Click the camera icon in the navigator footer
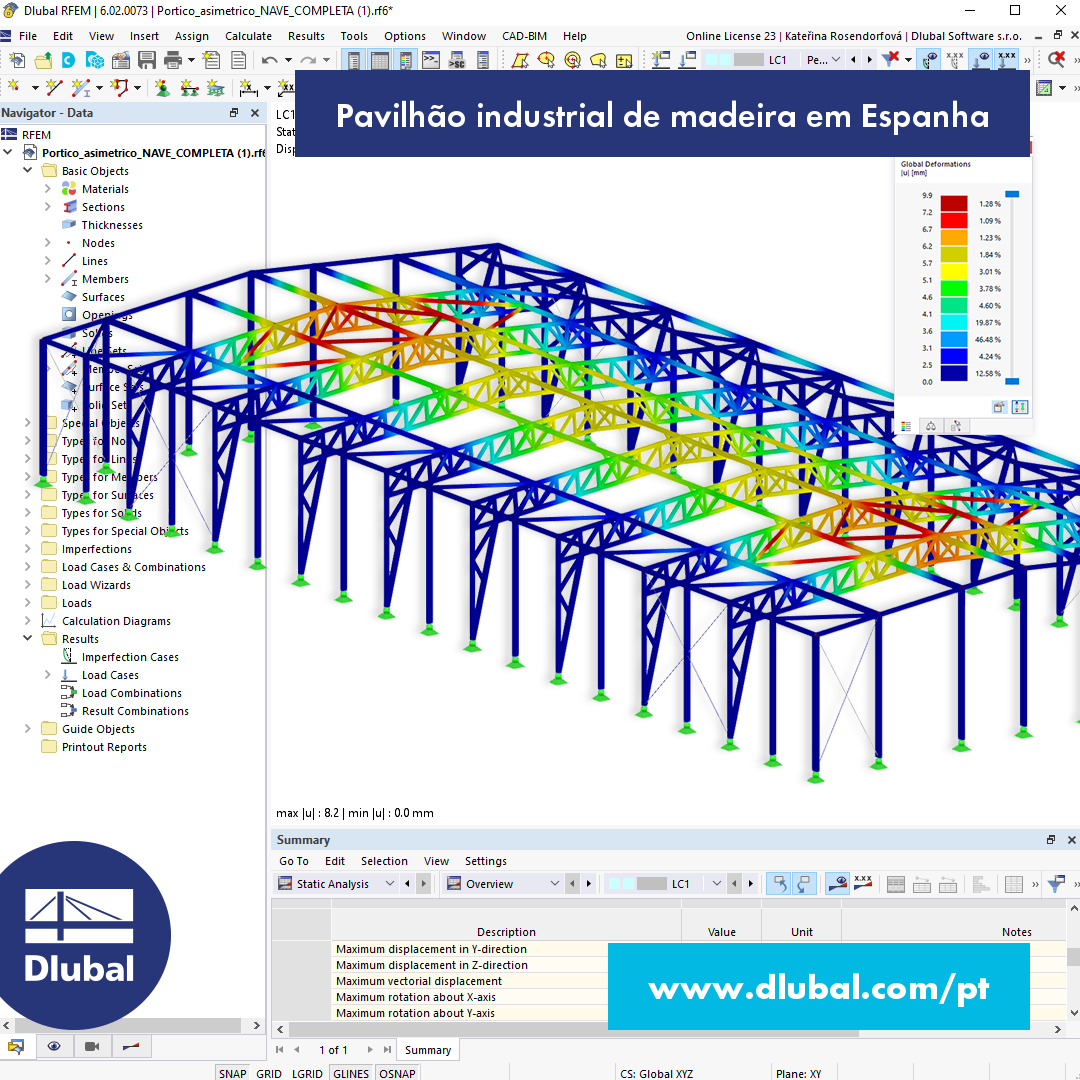Viewport: 1080px width, 1080px height. coord(92,1046)
